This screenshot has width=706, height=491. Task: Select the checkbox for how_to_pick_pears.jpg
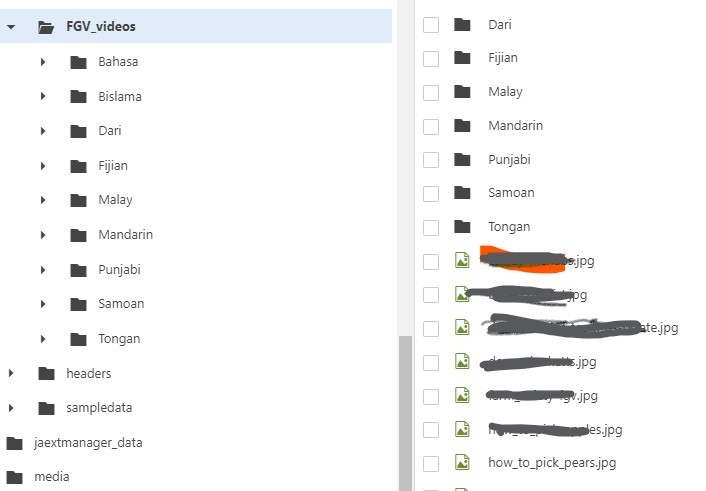click(431, 463)
